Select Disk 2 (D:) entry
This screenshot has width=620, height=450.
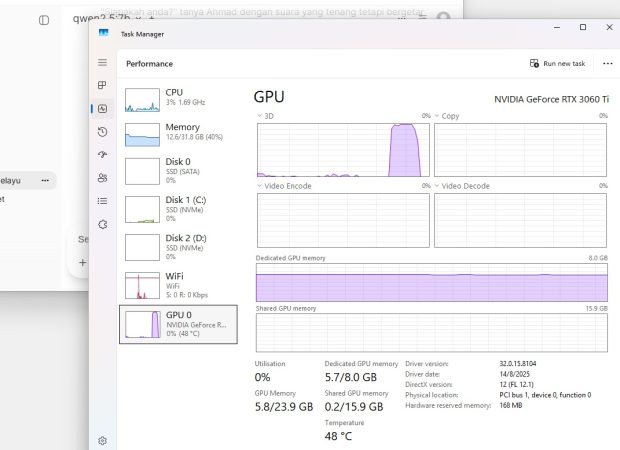pos(178,247)
